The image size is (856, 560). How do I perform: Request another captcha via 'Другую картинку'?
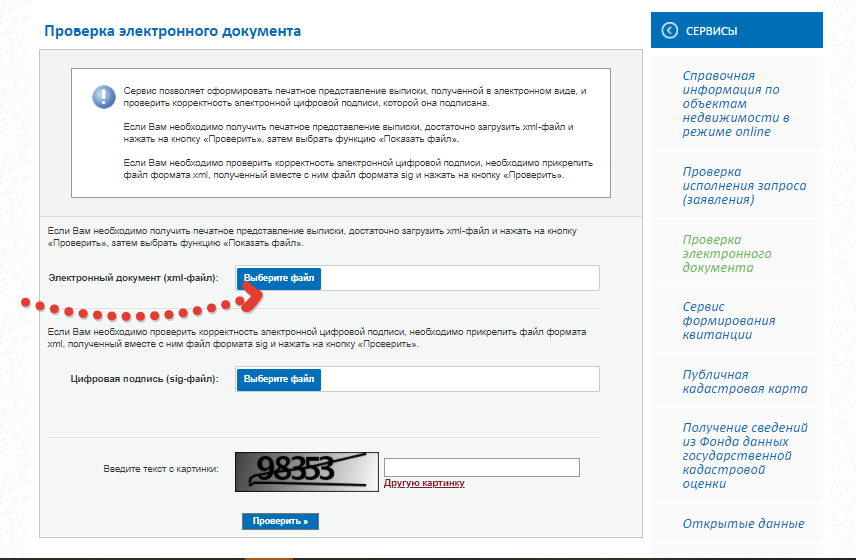pos(424,484)
